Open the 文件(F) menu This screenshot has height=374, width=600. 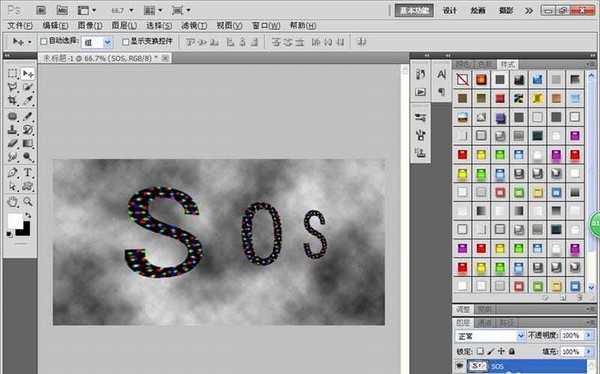pyautogui.click(x=20, y=26)
